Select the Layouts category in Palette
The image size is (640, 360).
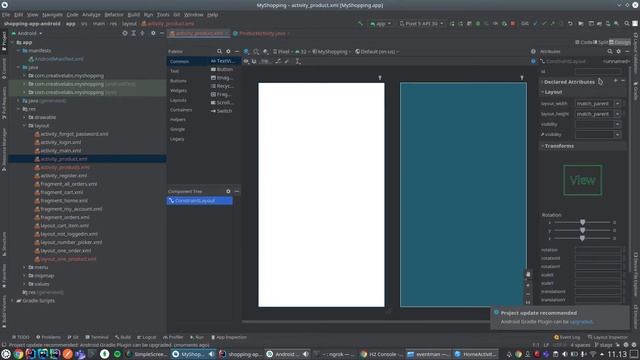point(178,100)
